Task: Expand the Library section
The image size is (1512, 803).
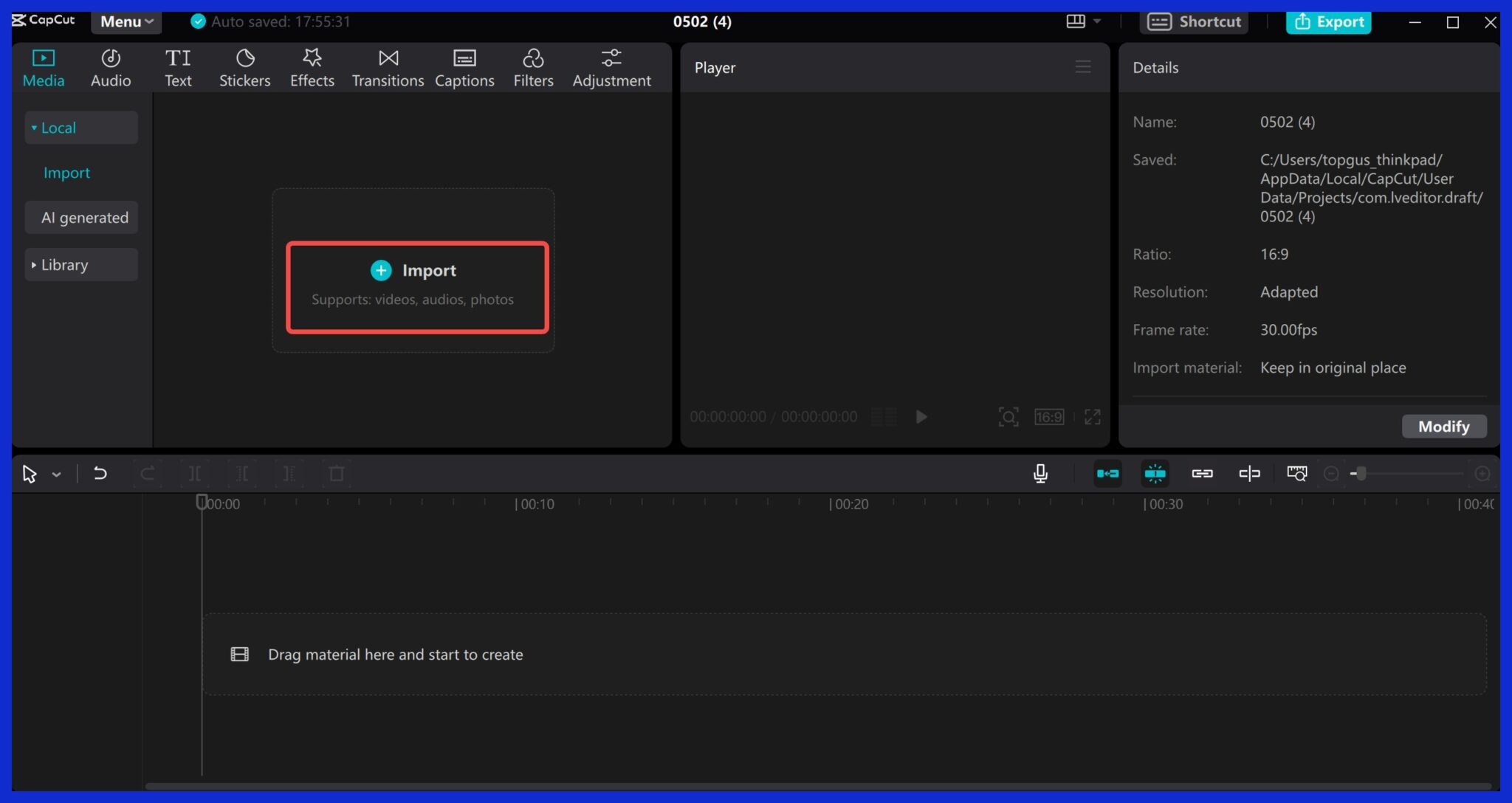Action: 81,264
